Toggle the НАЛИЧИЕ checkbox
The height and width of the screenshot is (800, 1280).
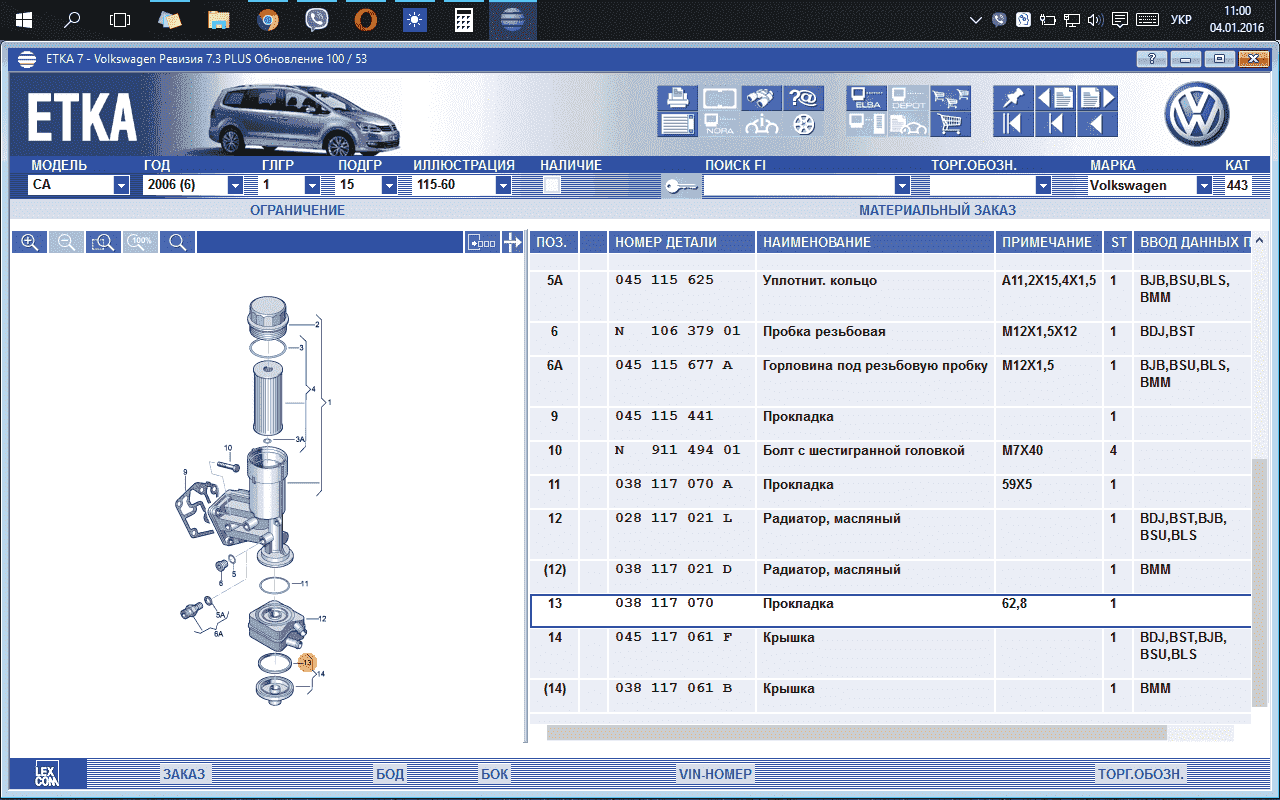(551, 185)
